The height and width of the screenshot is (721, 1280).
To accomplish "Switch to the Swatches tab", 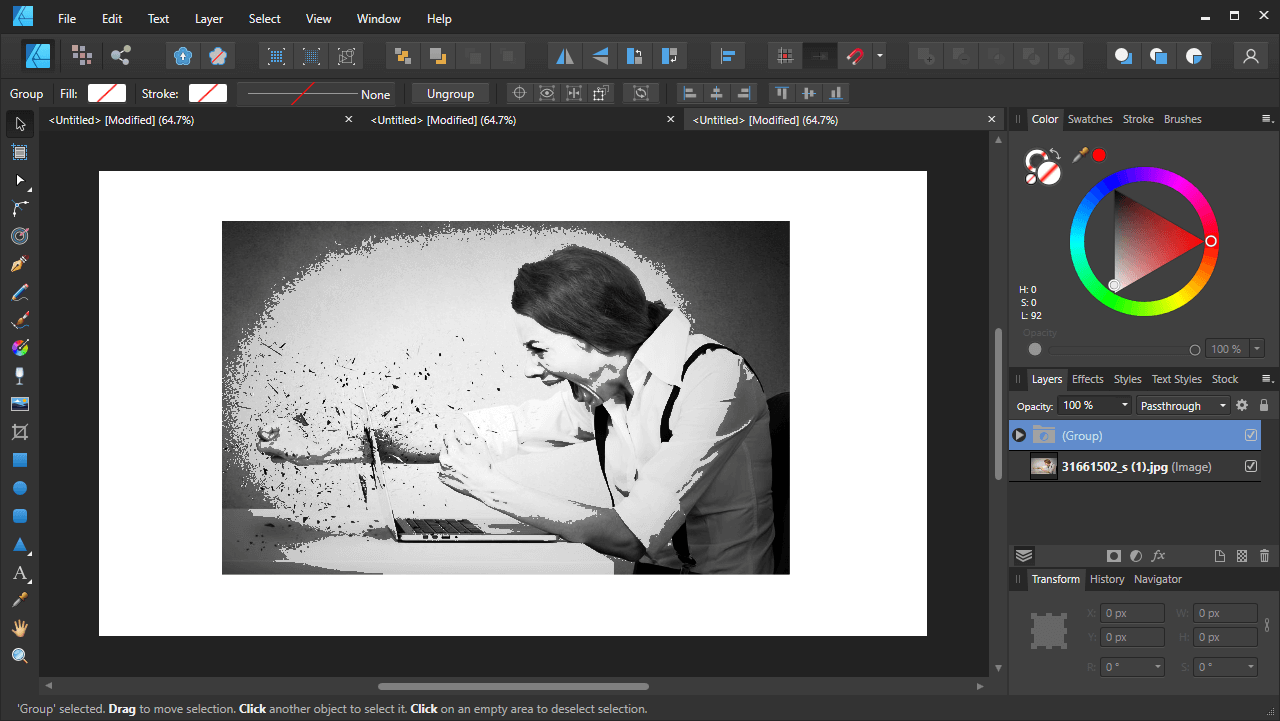I will [1089, 119].
